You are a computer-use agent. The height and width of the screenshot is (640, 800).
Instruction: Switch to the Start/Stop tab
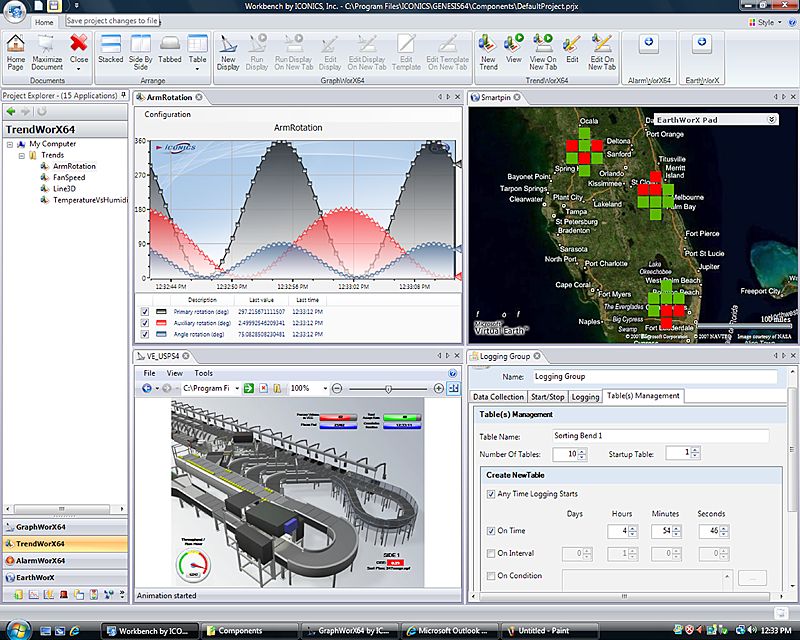(547, 397)
